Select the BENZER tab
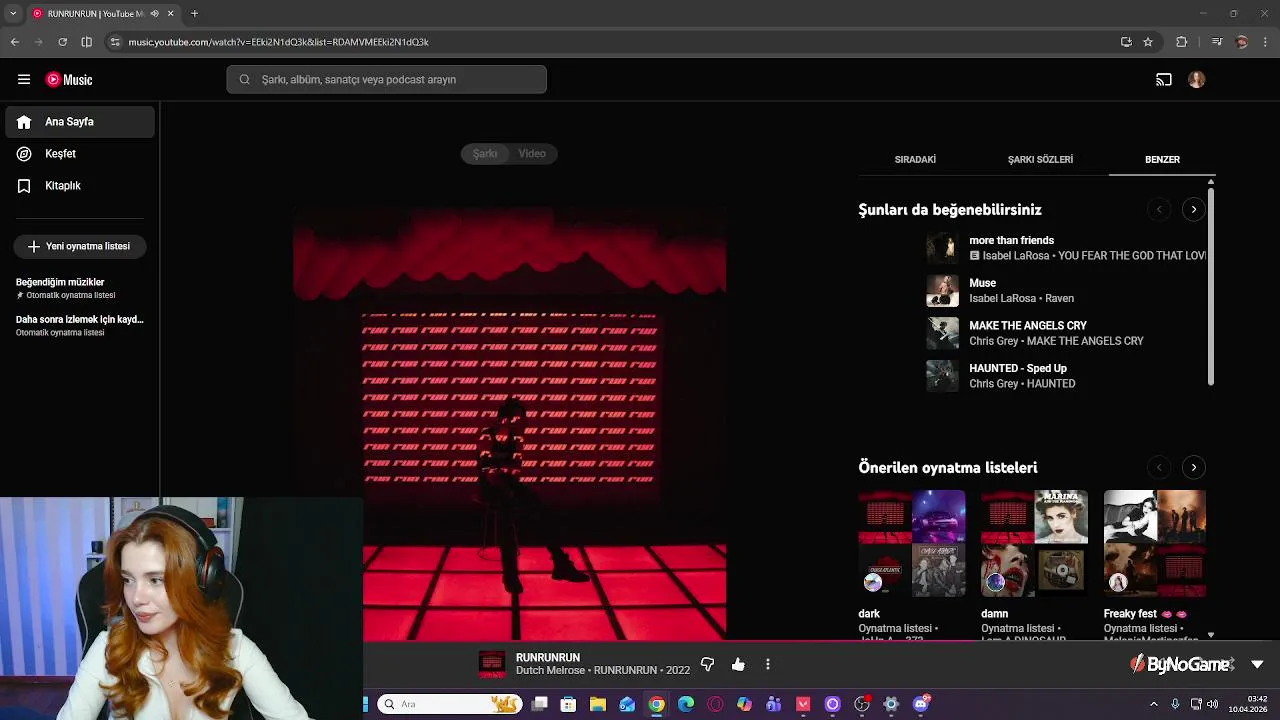 point(1162,159)
